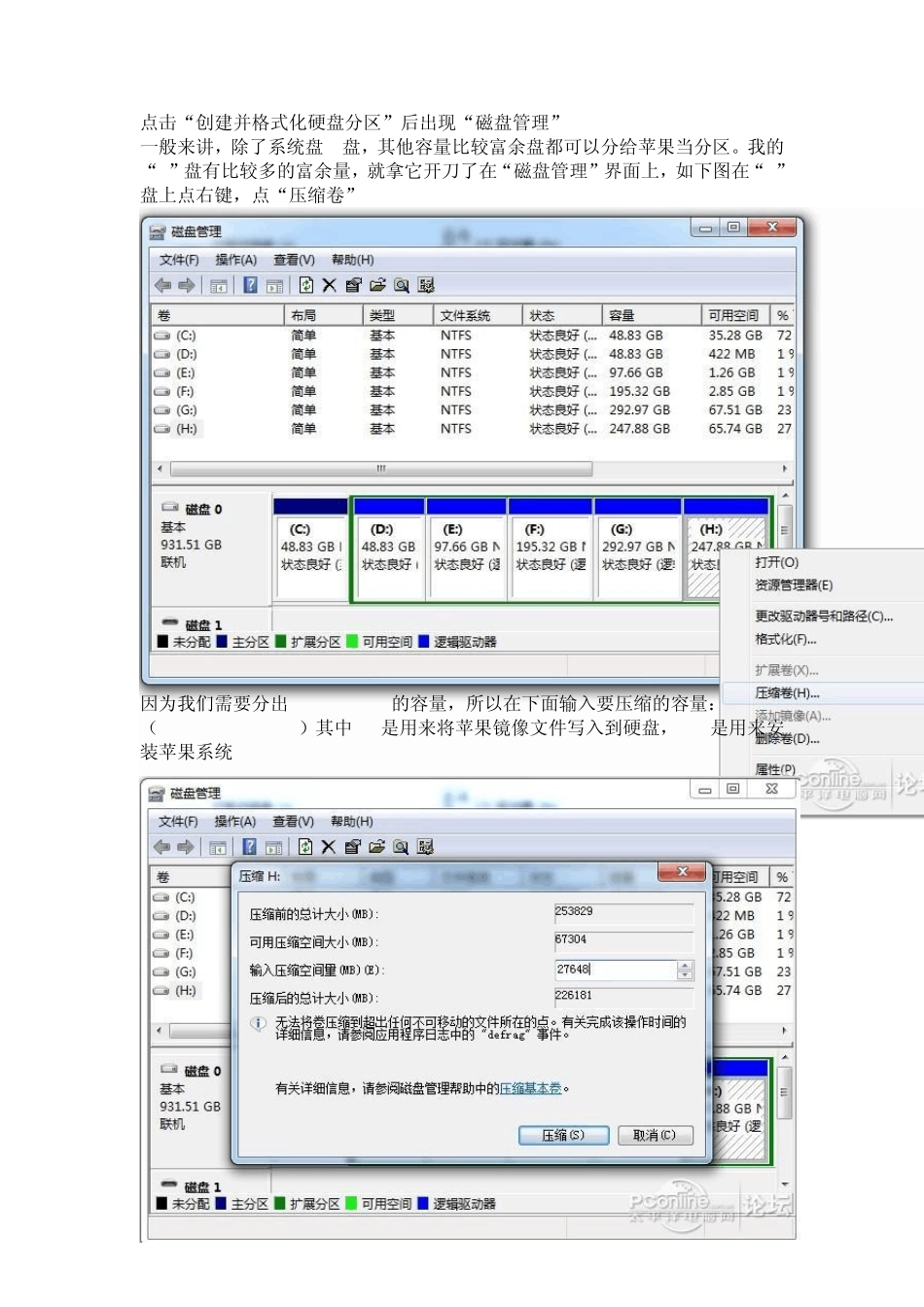Click volume list right scroll arrow in context-menu window
Image resolution: width=924 pixels, height=1307 pixels.
coord(785,469)
